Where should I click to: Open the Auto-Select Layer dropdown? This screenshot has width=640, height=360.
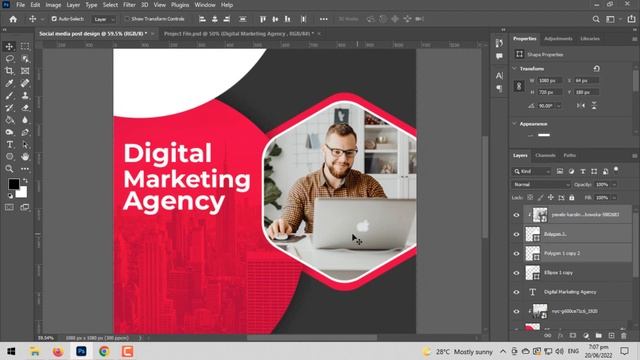[x=103, y=19]
